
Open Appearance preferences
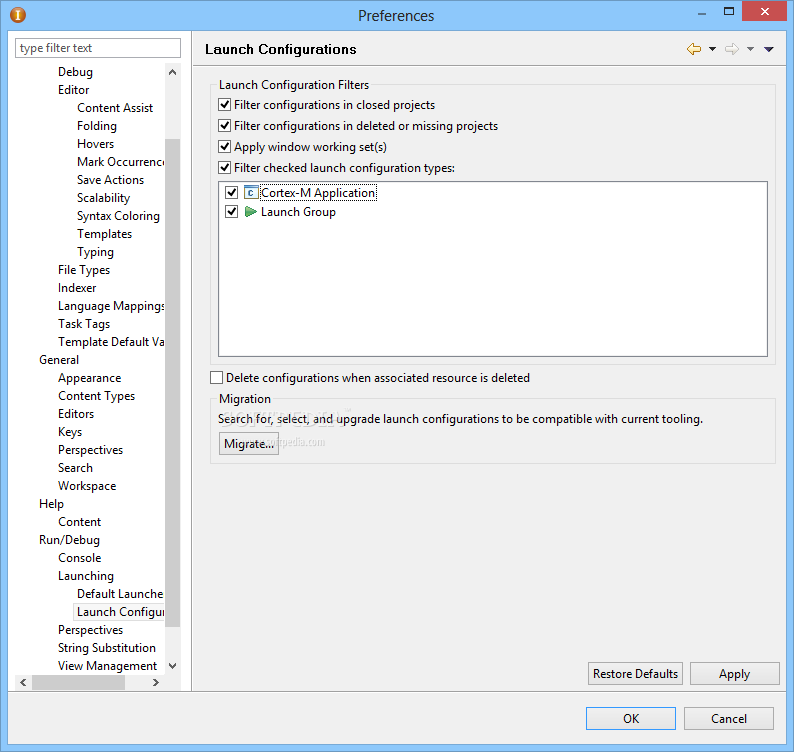90,378
